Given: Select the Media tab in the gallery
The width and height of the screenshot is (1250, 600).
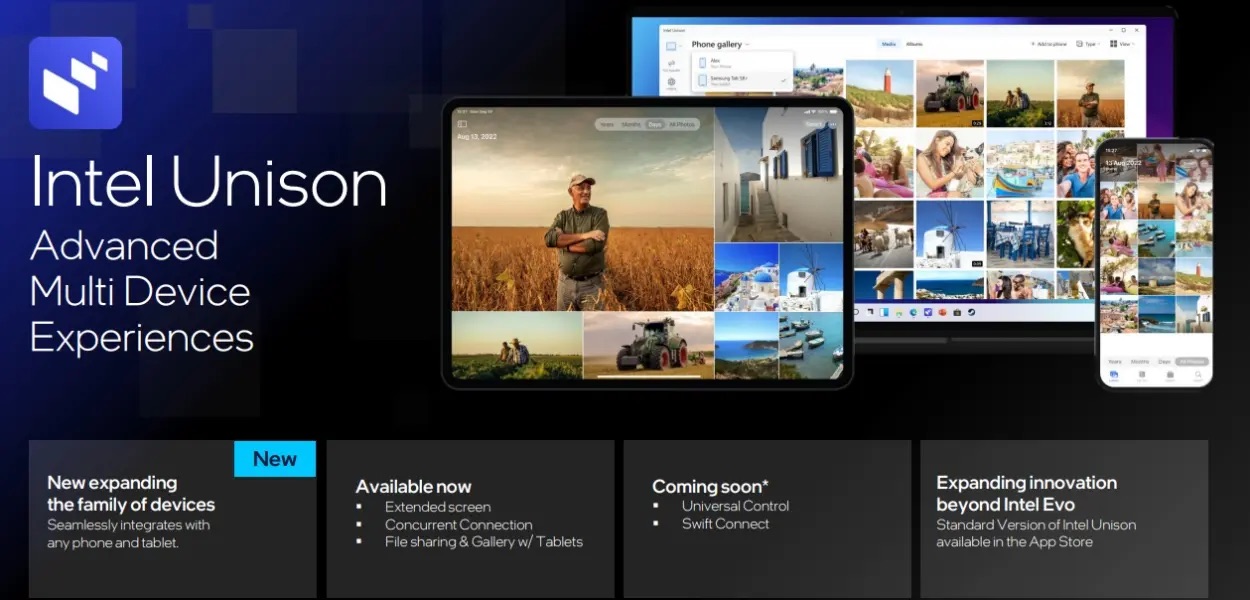Looking at the screenshot, I should [888, 44].
